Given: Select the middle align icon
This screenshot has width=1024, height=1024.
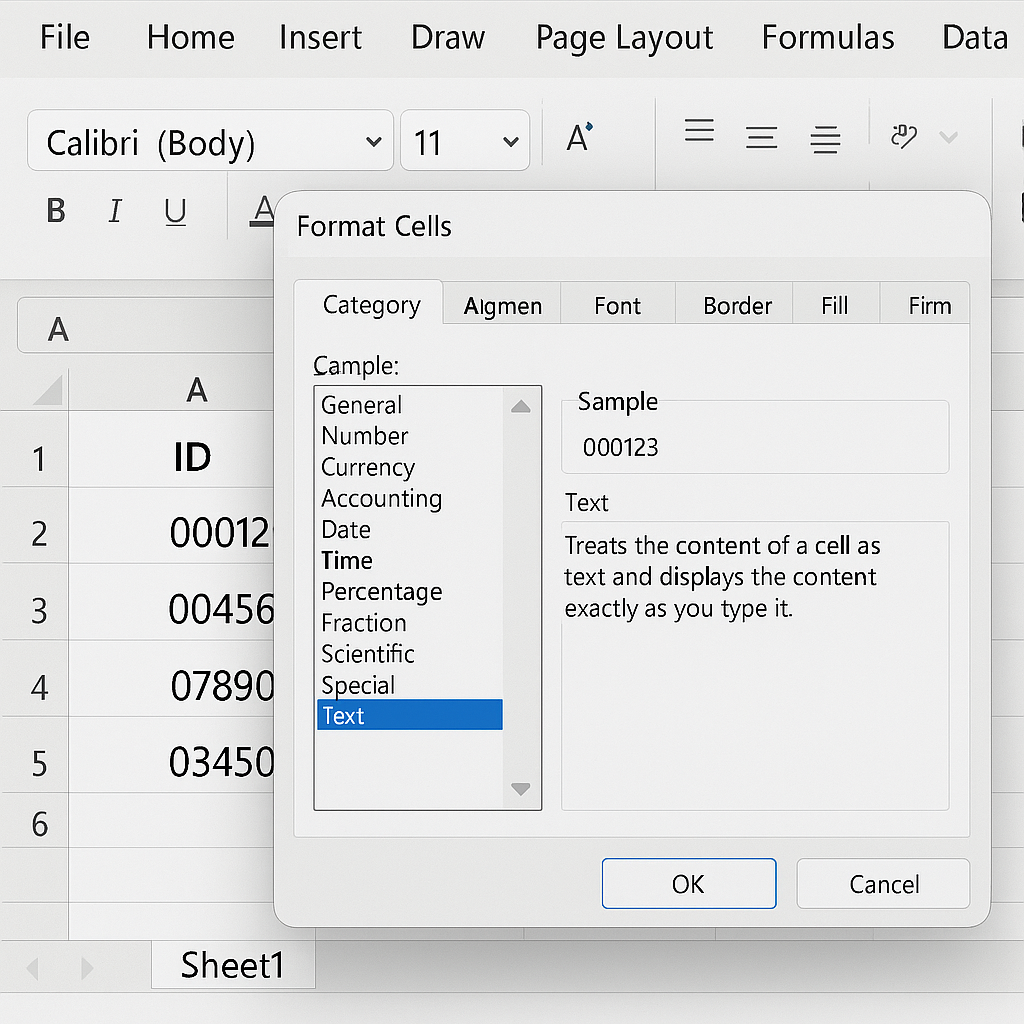Looking at the screenshot, I should coord(761,137).
